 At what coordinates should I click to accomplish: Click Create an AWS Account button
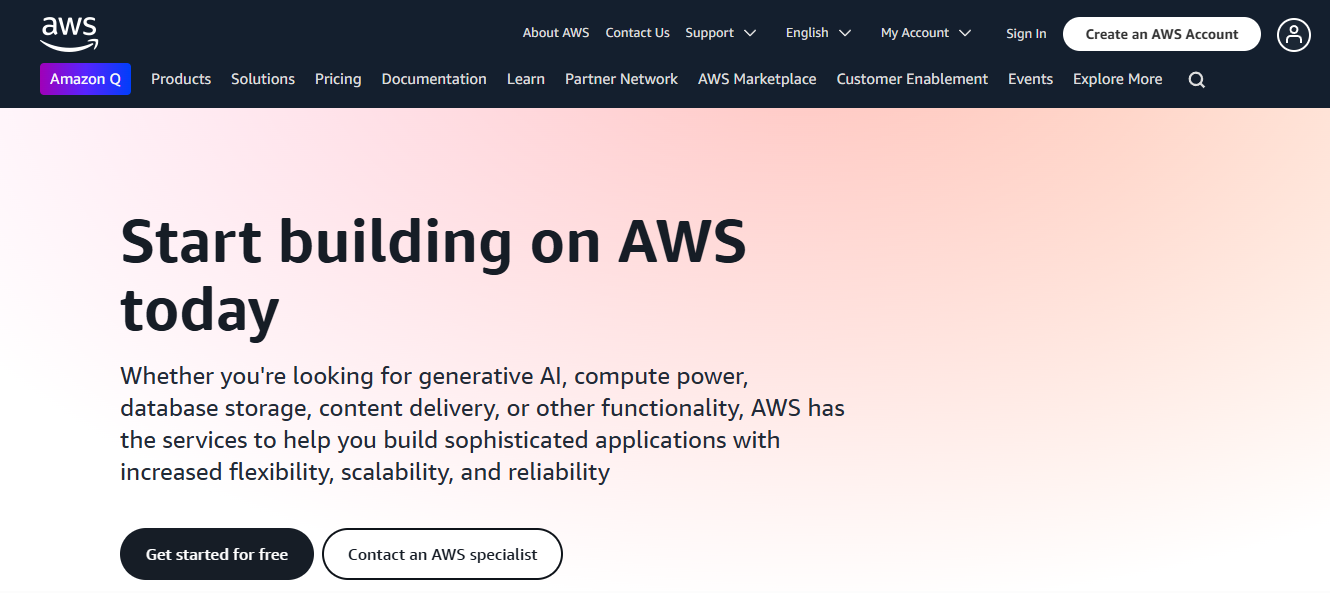[1162, 34]
